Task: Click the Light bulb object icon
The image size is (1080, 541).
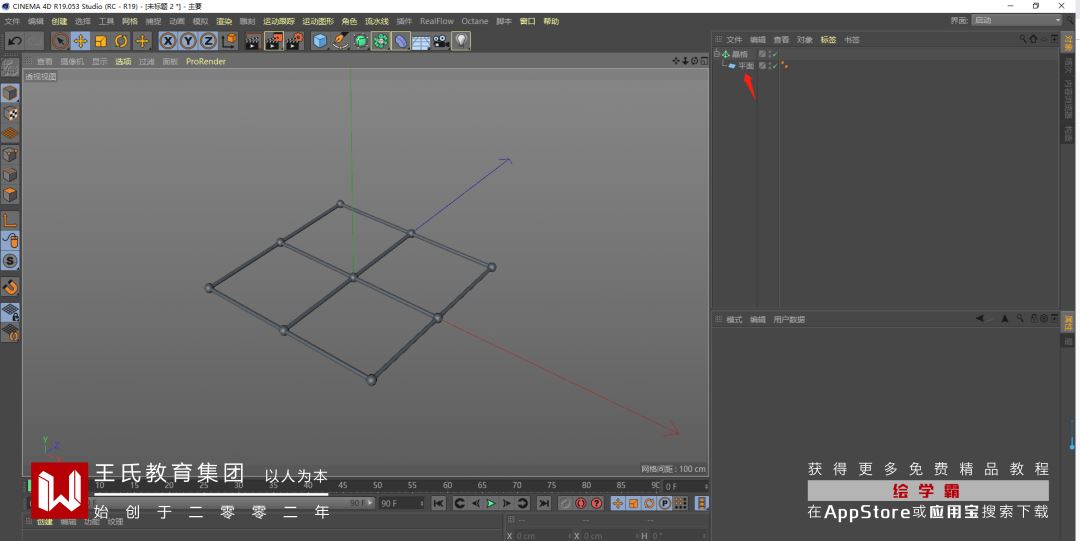Action: [460, 41]
